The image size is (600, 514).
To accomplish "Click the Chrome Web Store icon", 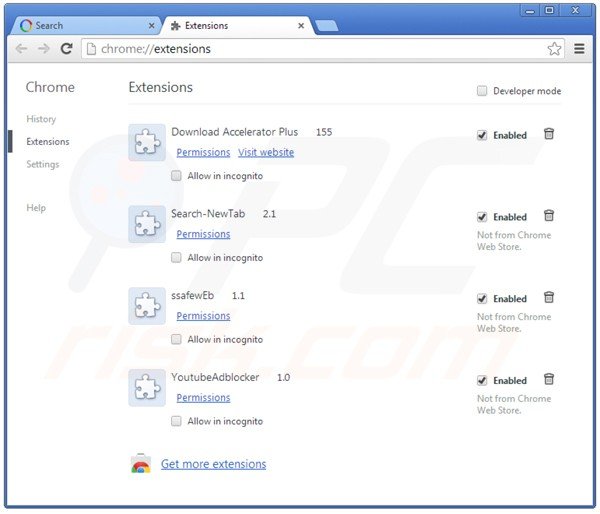I will pos(141,463).
